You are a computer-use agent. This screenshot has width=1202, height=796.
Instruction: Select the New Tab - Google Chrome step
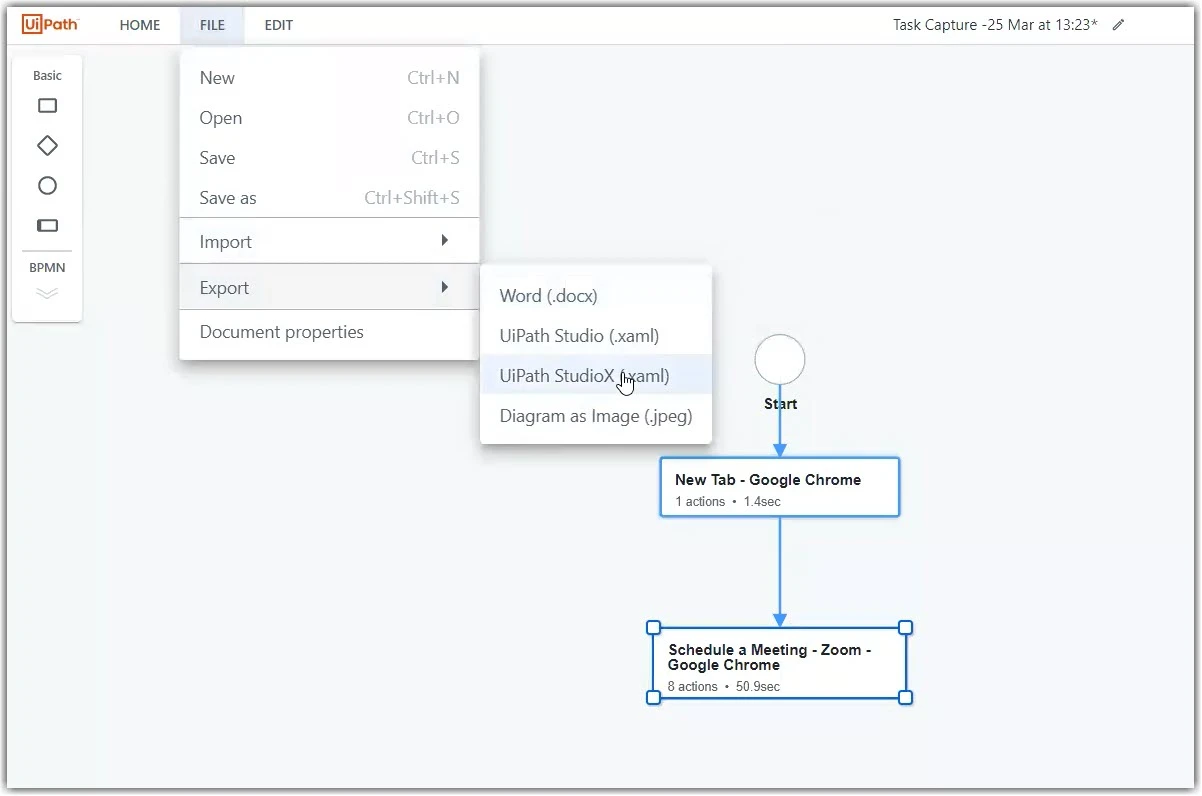click(780, 487)
